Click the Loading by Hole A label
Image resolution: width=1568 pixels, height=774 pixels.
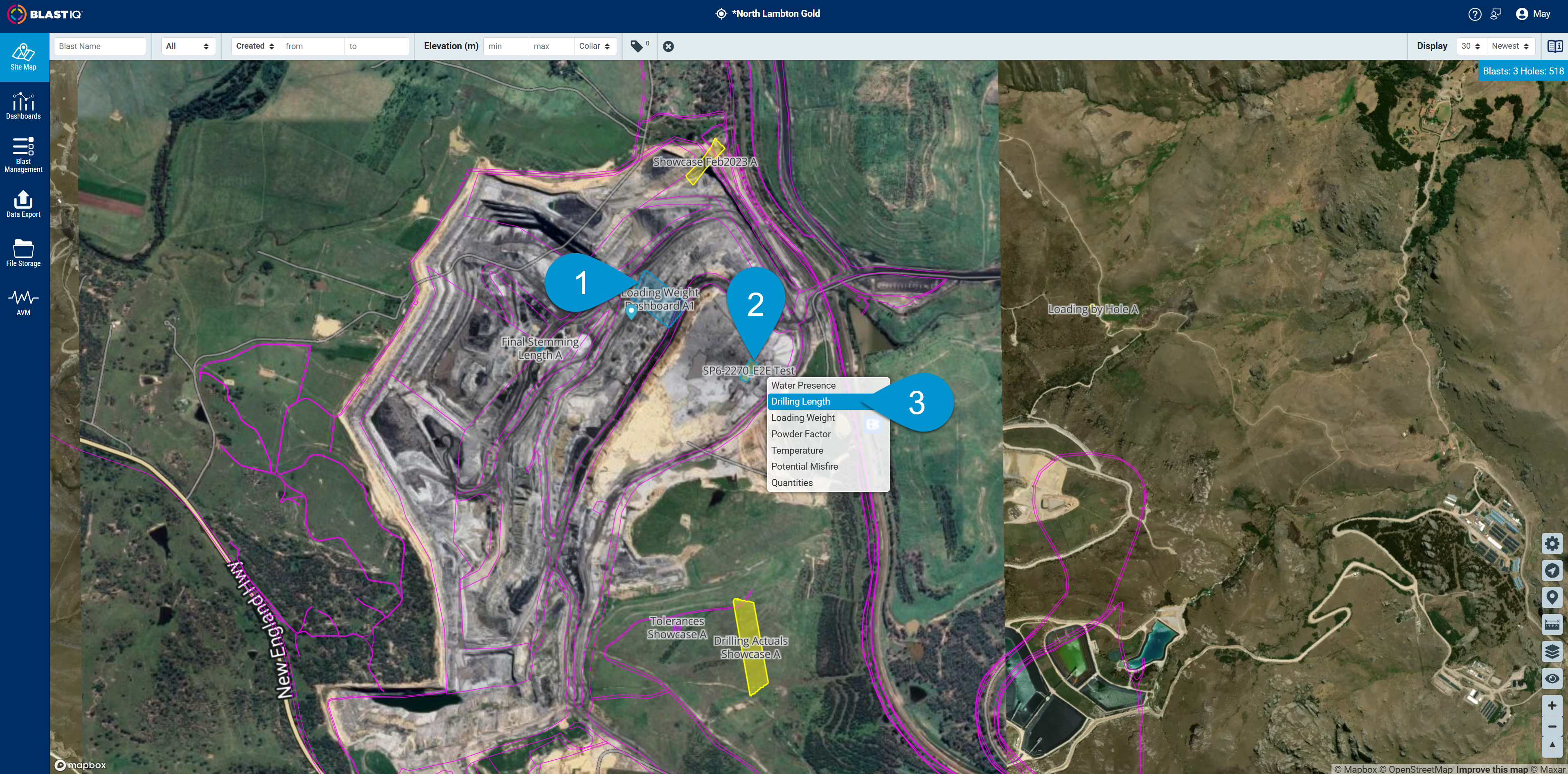coord(1093,309)
